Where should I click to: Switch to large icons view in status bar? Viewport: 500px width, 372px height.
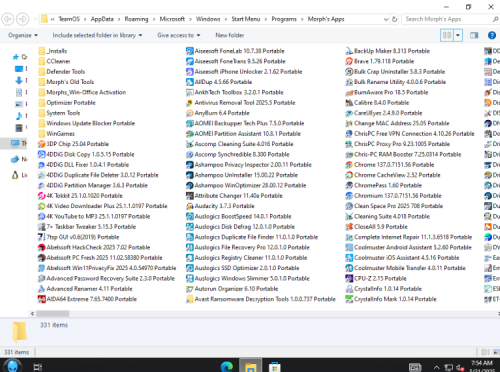(x=496, y=352)
